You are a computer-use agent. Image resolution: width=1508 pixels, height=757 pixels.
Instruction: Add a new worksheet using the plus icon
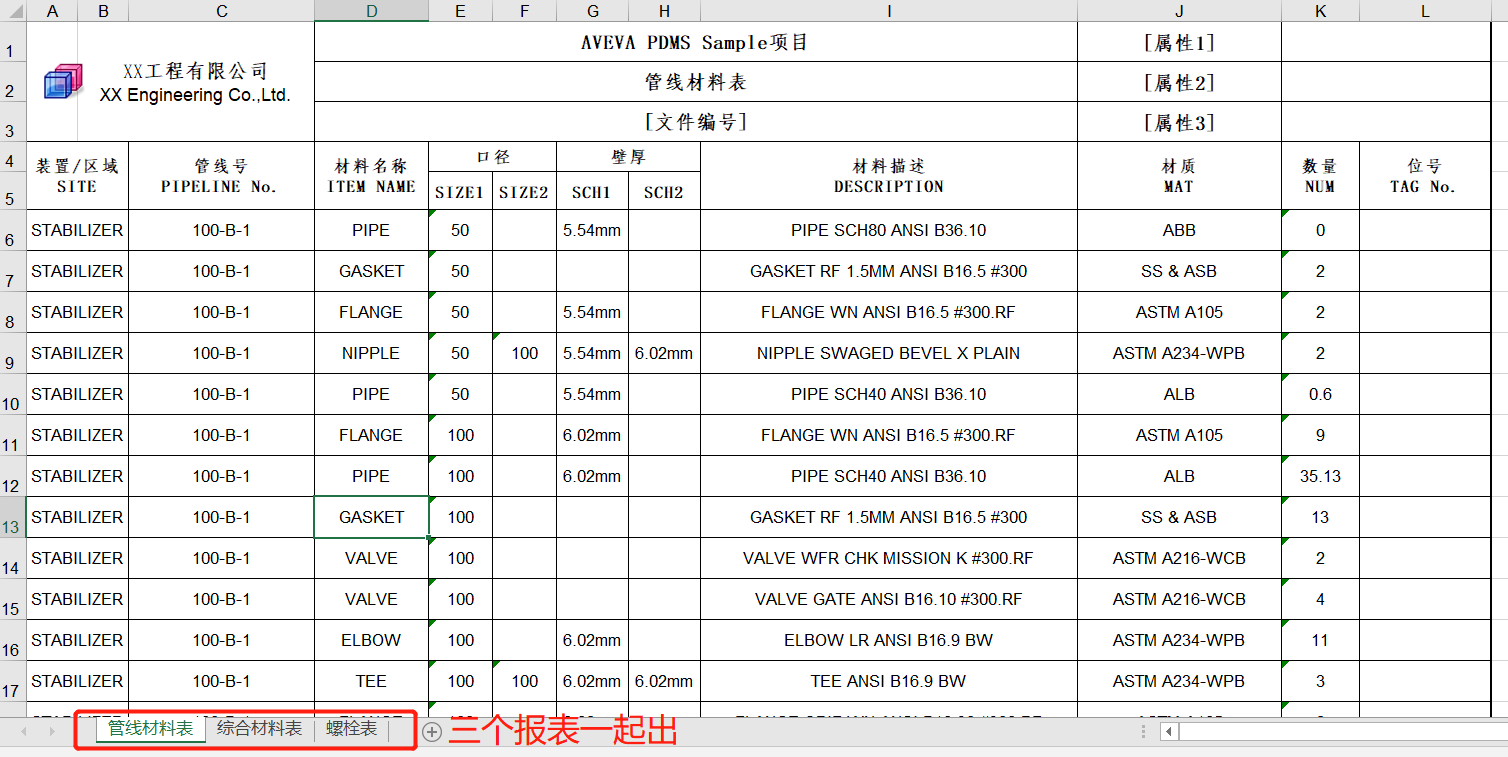432,731
